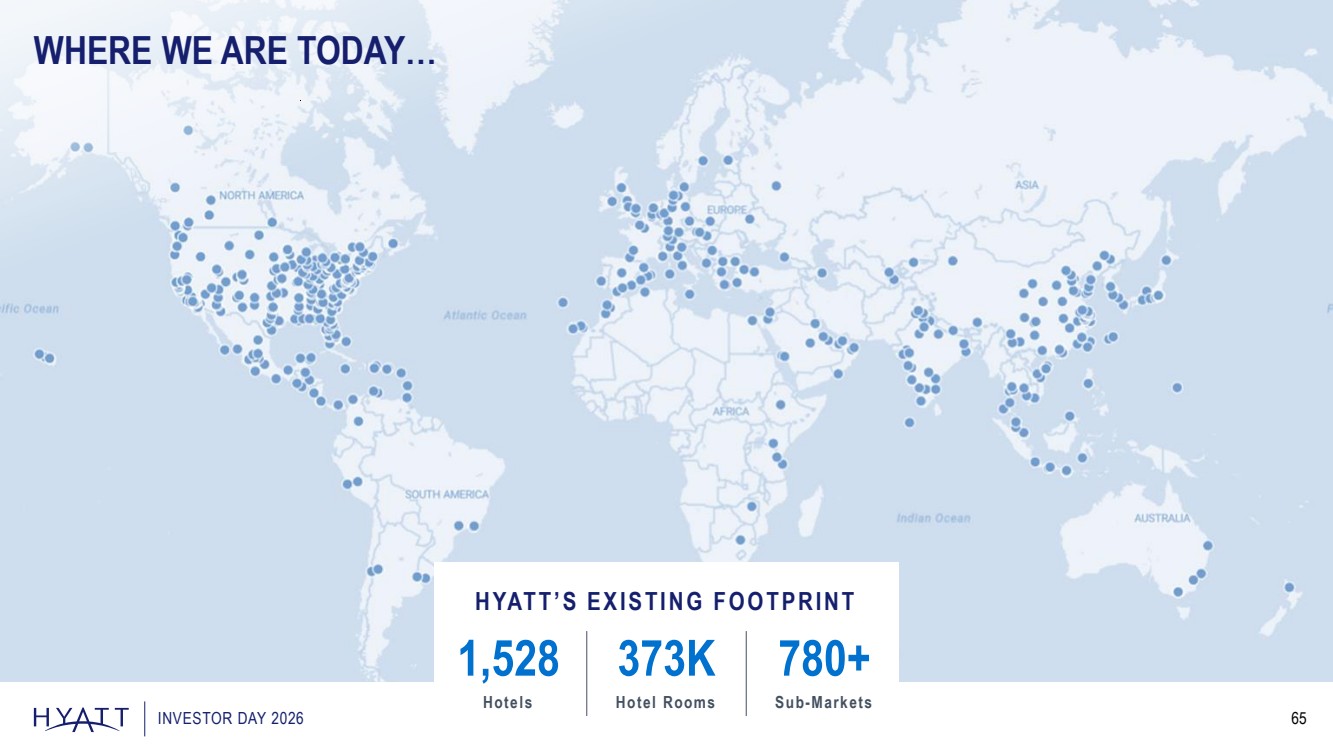Select the "Hotel Rooms" caption
This screenshot has height=749, width=1333.
[x=666, y=703]
